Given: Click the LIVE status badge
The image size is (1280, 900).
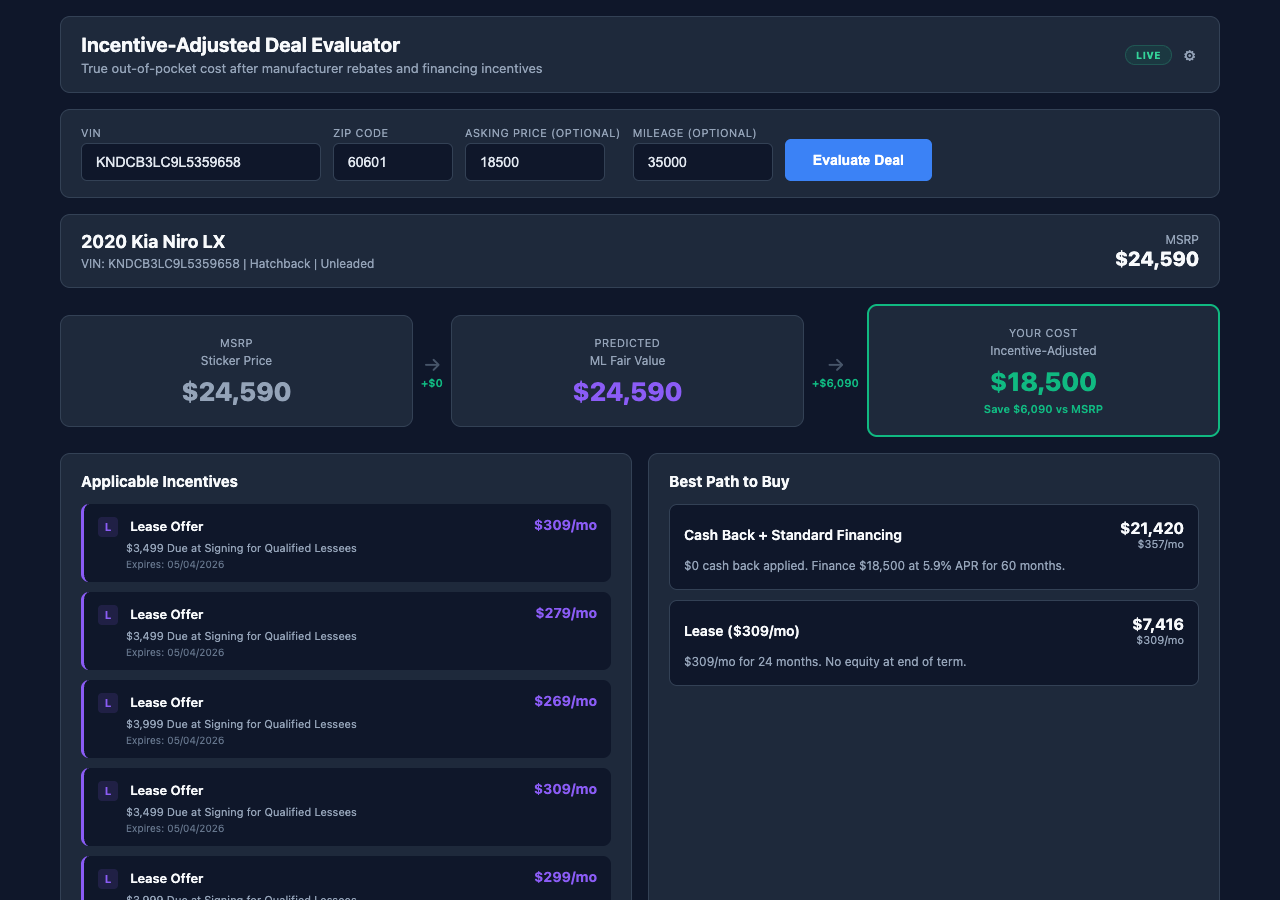Looking at the screenshot, I should pyautogui.click(x=1148, y=55).
